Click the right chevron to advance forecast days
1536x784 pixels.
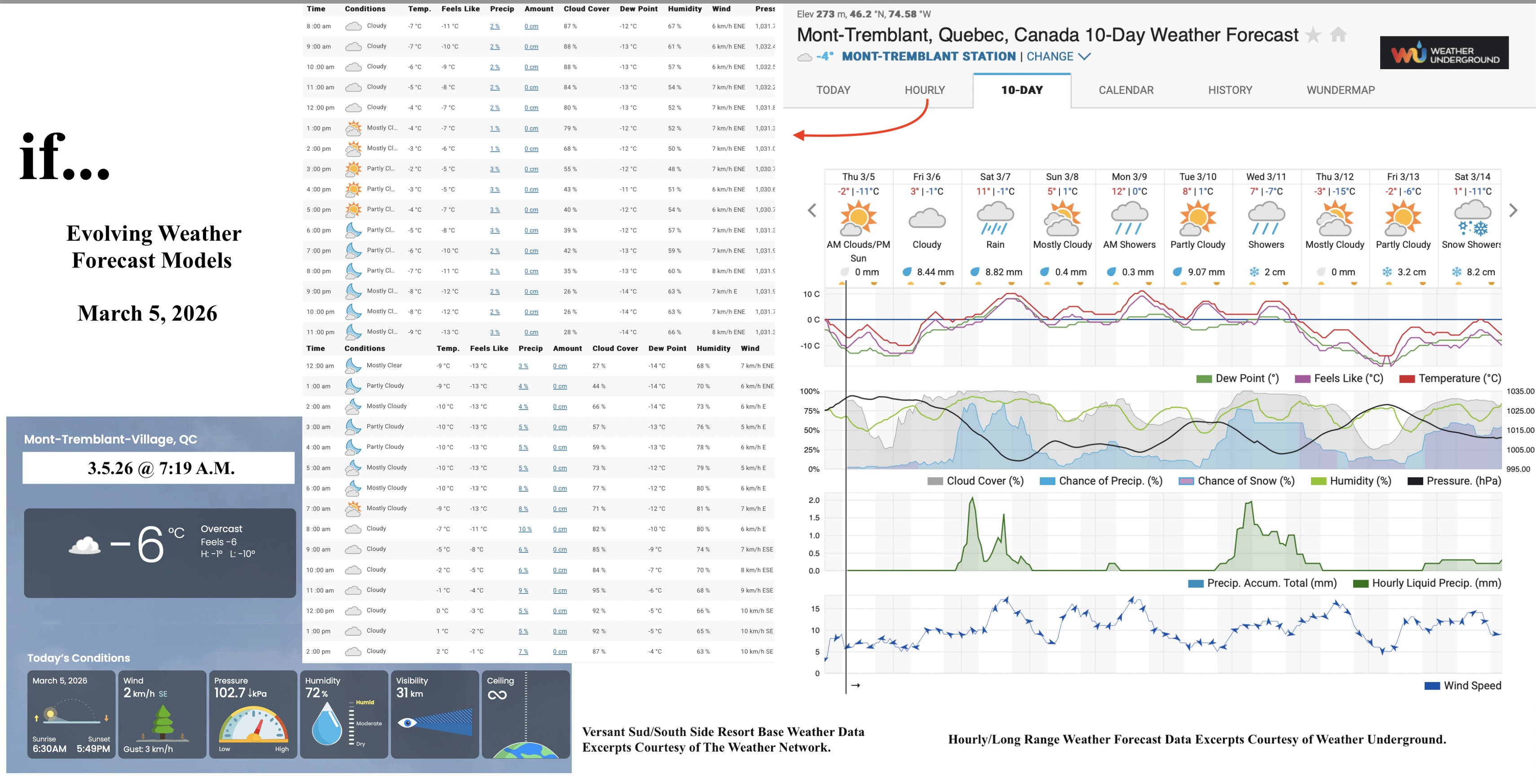[x=1513, y=211]
